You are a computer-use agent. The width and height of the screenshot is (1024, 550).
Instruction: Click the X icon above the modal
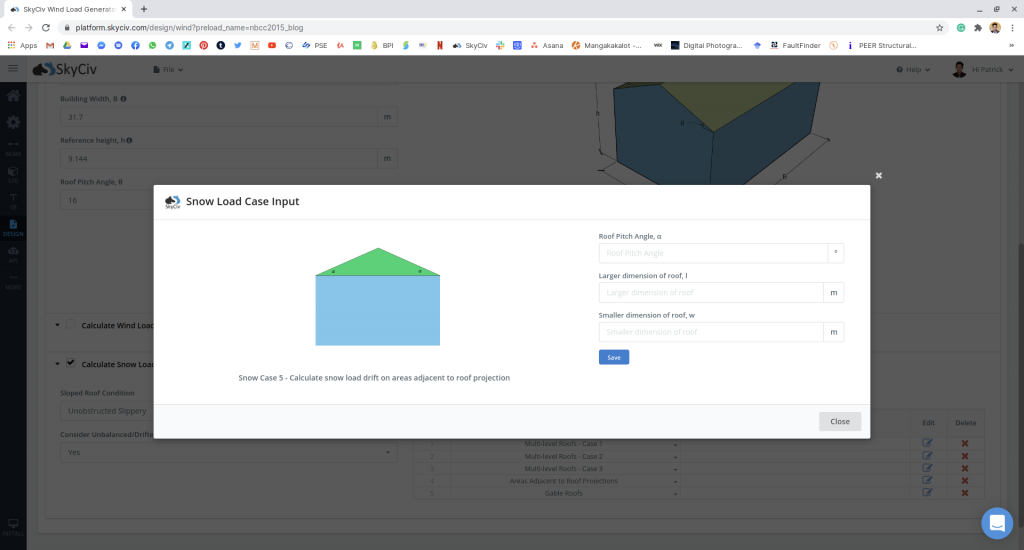[879, 175]
